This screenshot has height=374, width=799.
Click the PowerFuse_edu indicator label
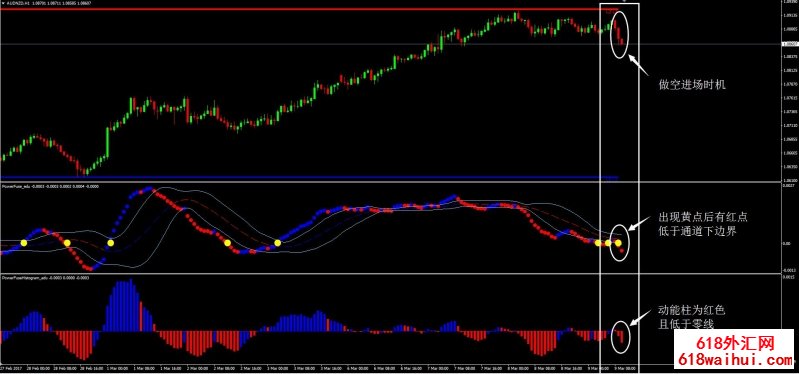(x=16, y=186)
